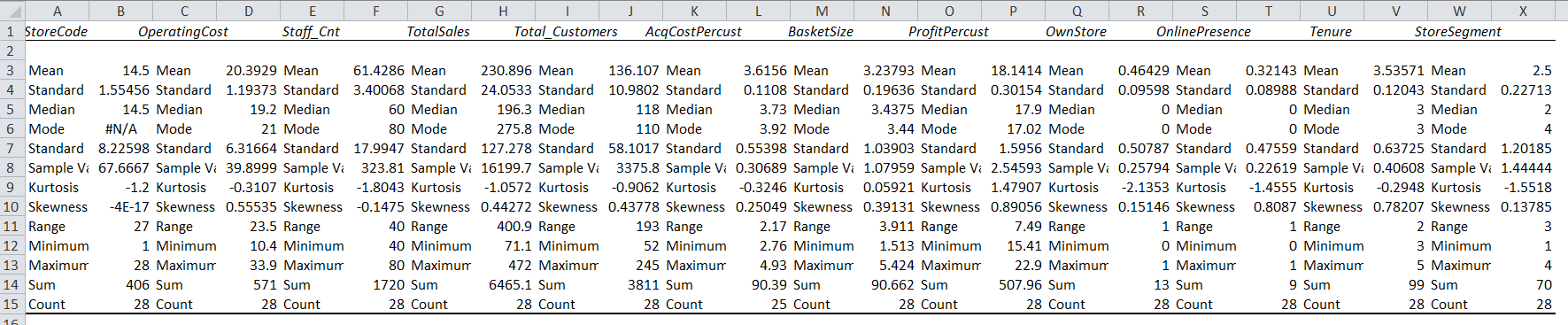Click the StoreSegment header cell
The width and height of the screenshot is (1568, 325).
1458,31
